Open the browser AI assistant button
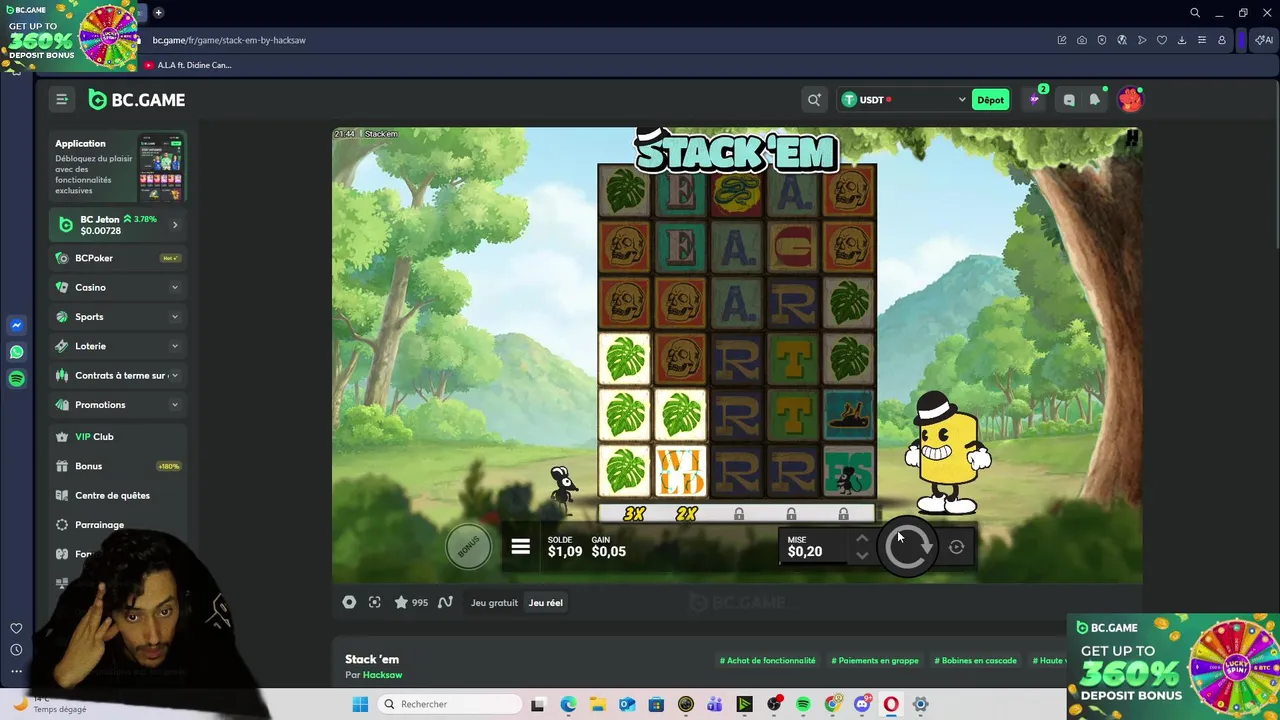 click(x=1264, y=40)
